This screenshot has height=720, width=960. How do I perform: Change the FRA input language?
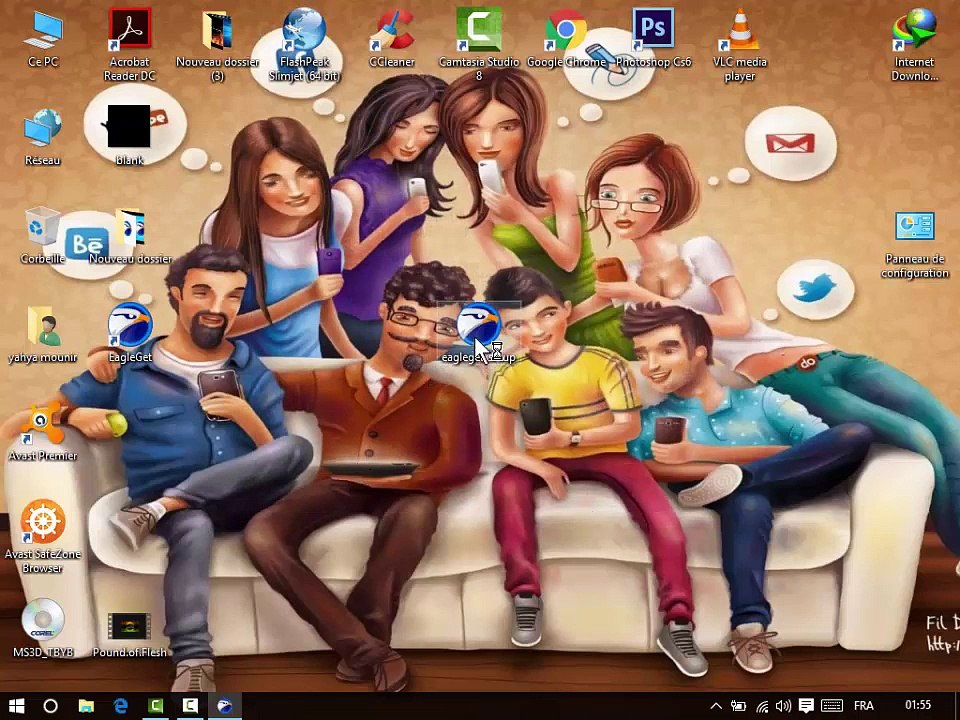coord(864,706)
